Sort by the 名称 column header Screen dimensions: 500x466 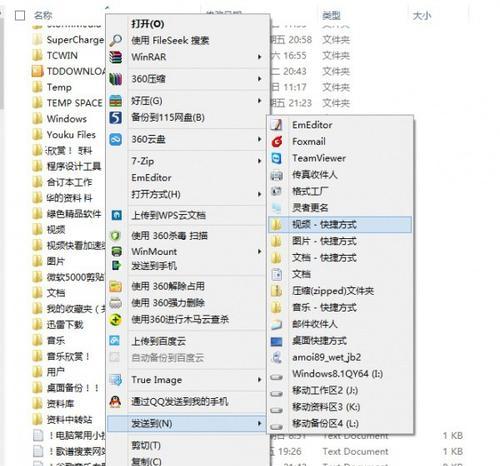tap(43, 15)
